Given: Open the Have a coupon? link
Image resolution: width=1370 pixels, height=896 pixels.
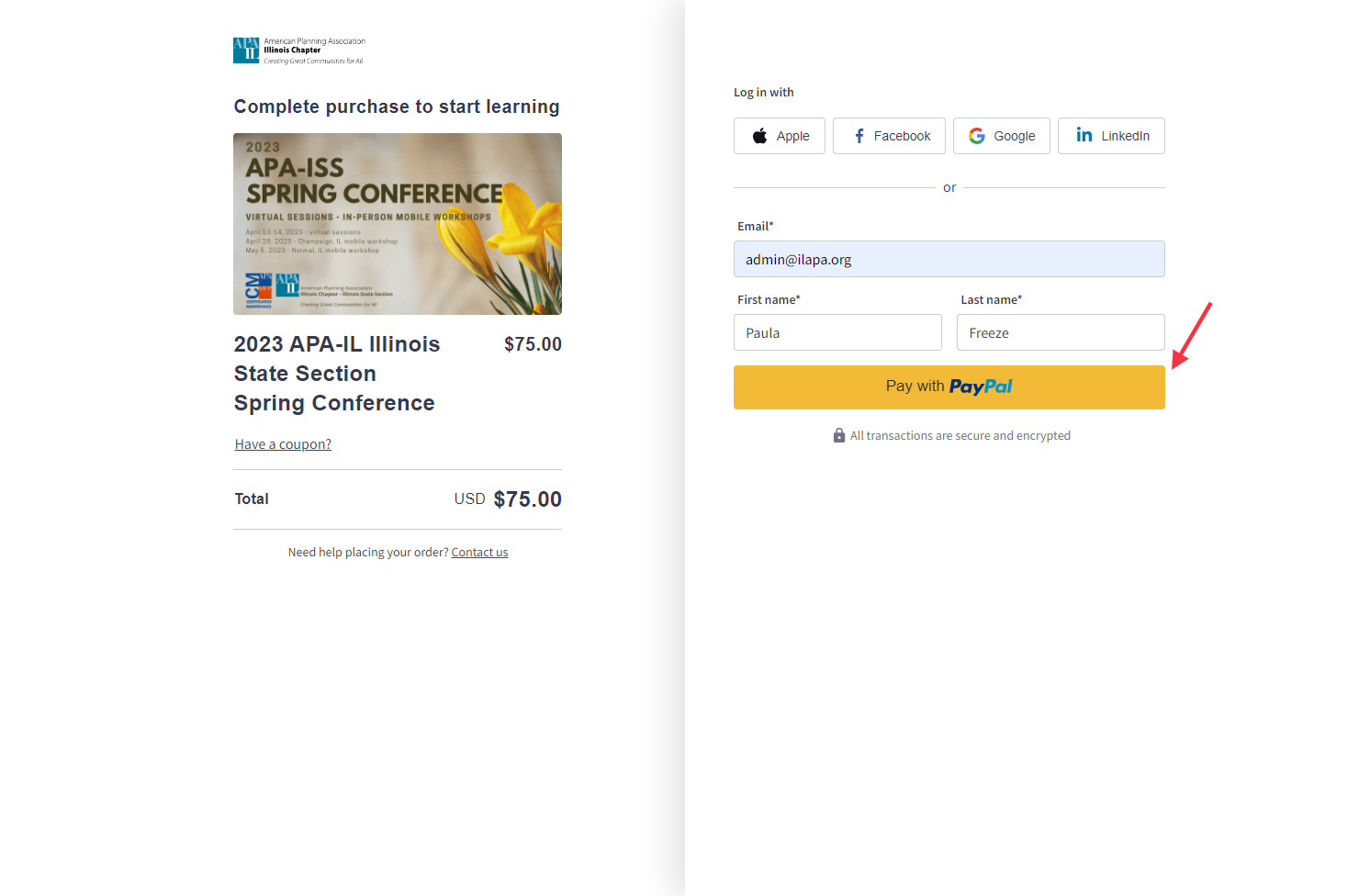Looking at the screenshot, I should [x=283, y=444].
